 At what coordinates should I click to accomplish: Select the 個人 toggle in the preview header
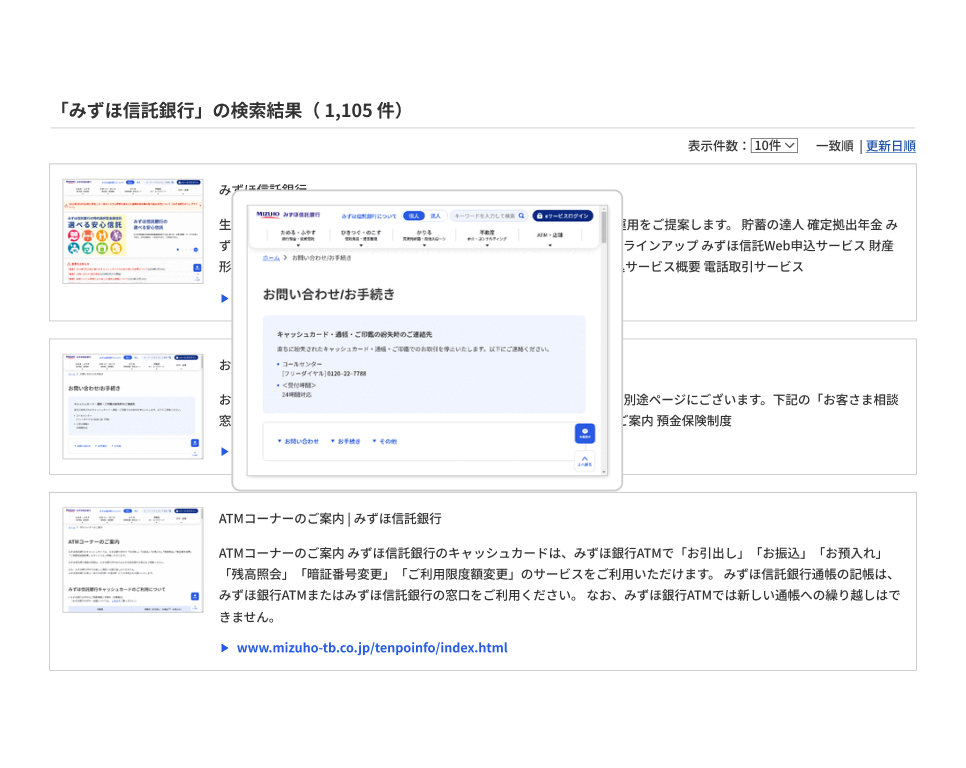click(414, 216)
